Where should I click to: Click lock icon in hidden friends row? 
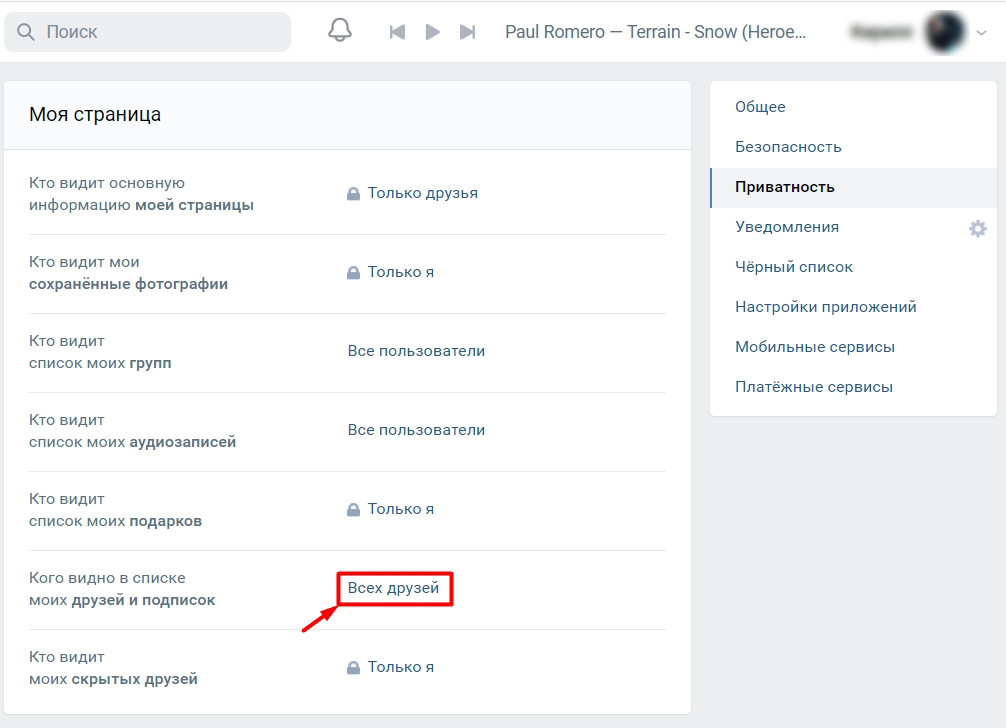click(354, 667)
